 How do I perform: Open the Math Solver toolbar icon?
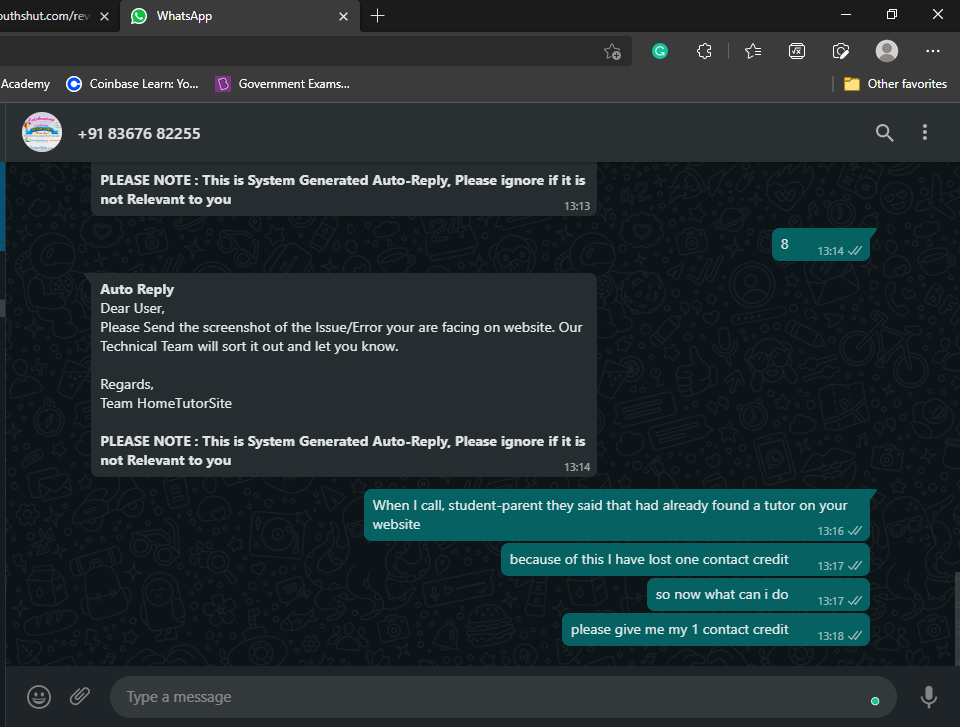coord(797,51)
